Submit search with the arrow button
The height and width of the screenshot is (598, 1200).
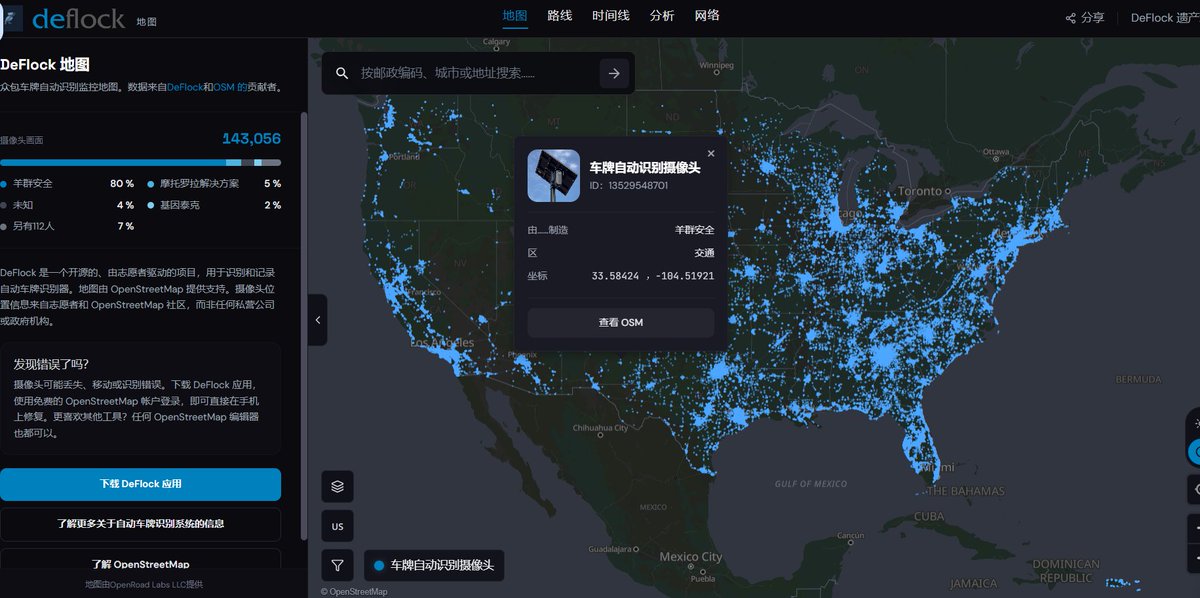(x=614, y=73)
